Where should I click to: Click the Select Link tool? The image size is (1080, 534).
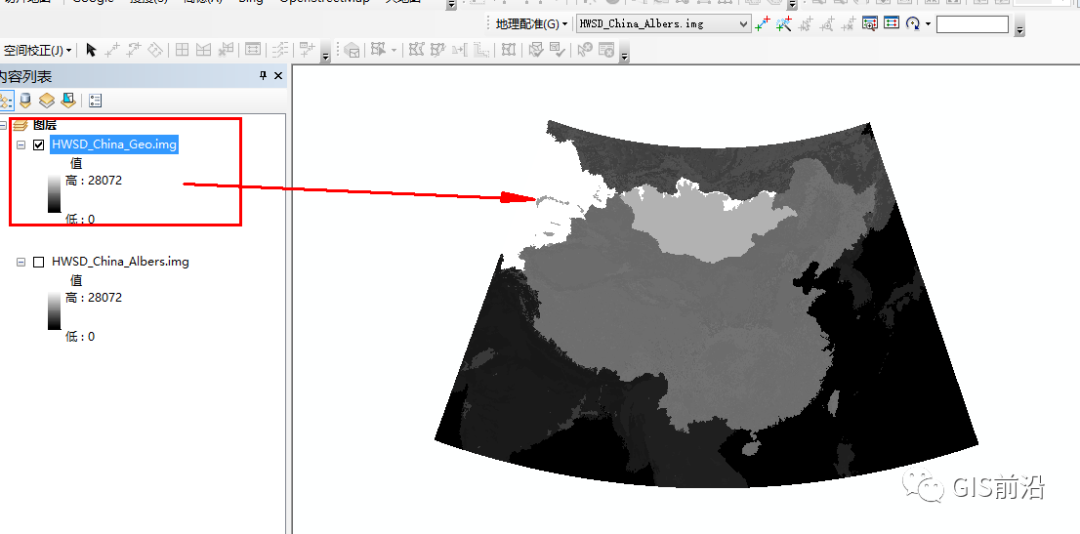click(806, 24)
